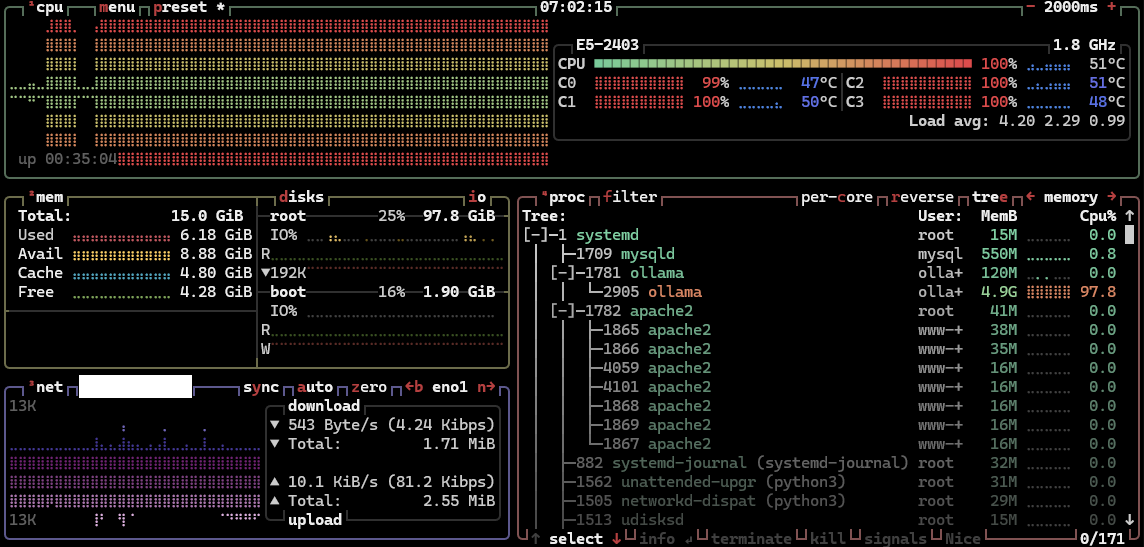Toggle process tree view

(x=989, y=197)
